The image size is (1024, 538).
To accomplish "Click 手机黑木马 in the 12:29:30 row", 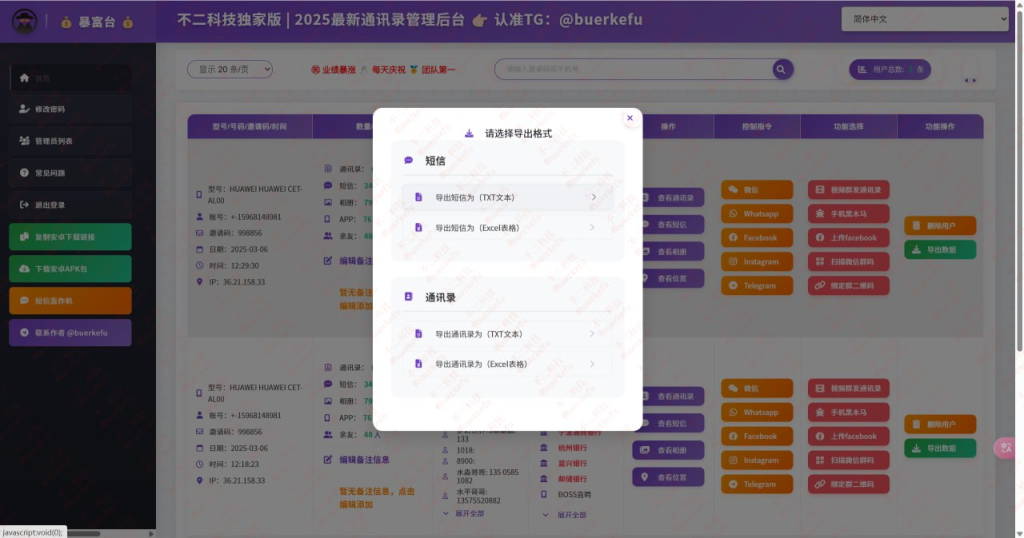I will (848, 214).
